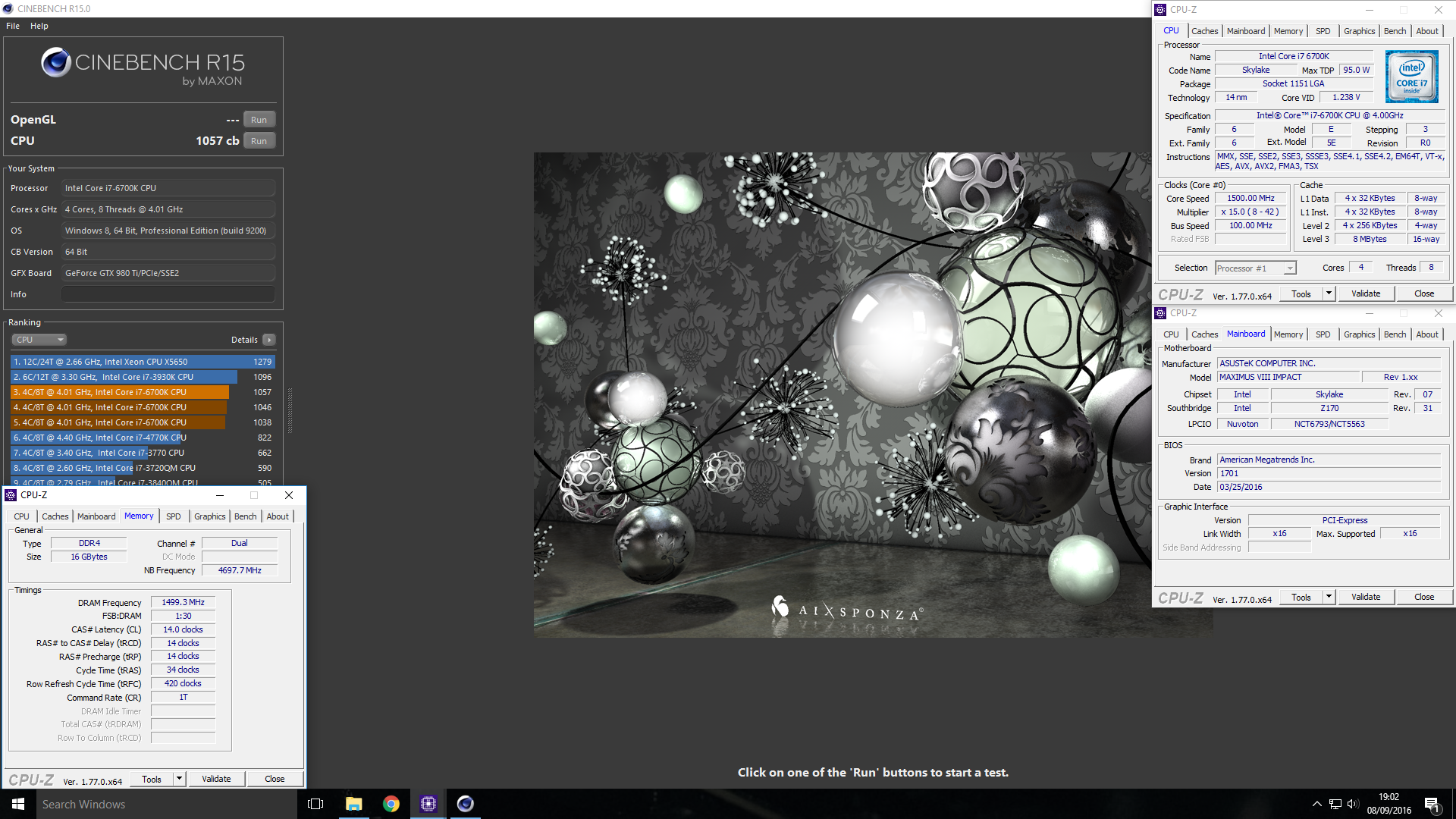Click Validate in CPU-Z CPU window

1365,293
